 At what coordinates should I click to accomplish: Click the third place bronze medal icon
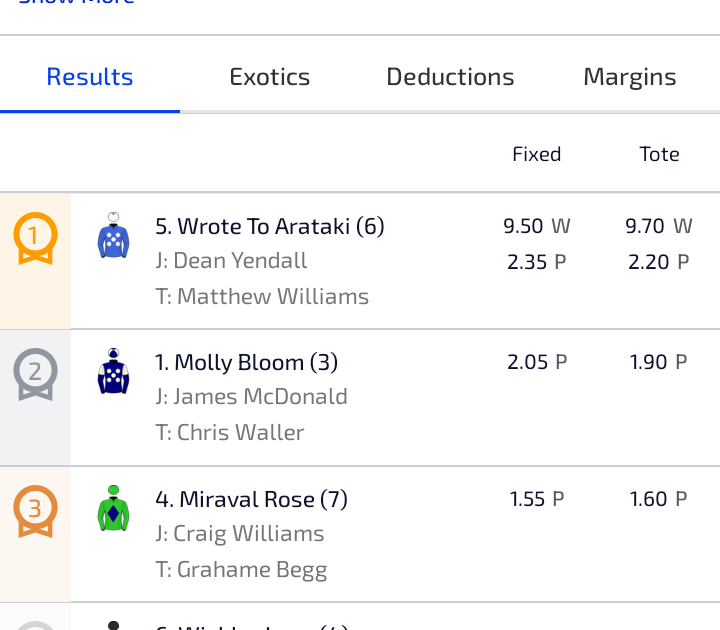(35, 510)
